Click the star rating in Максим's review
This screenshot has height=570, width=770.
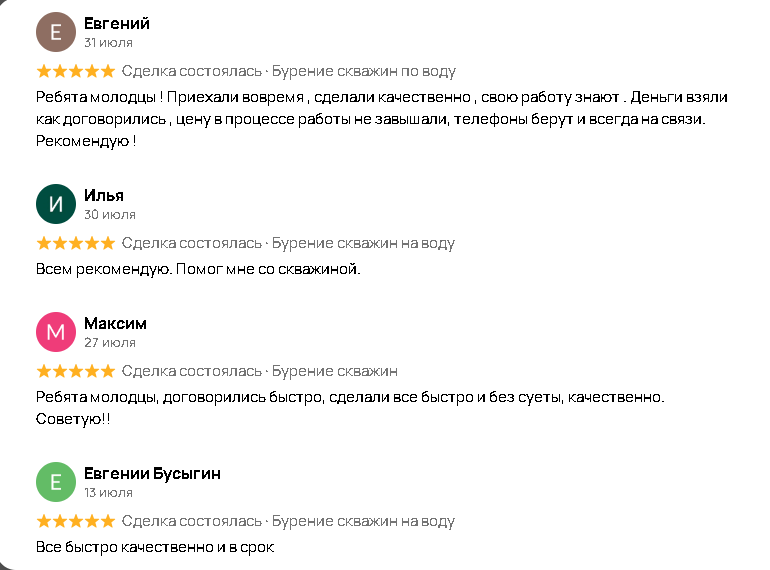[75, 371]
